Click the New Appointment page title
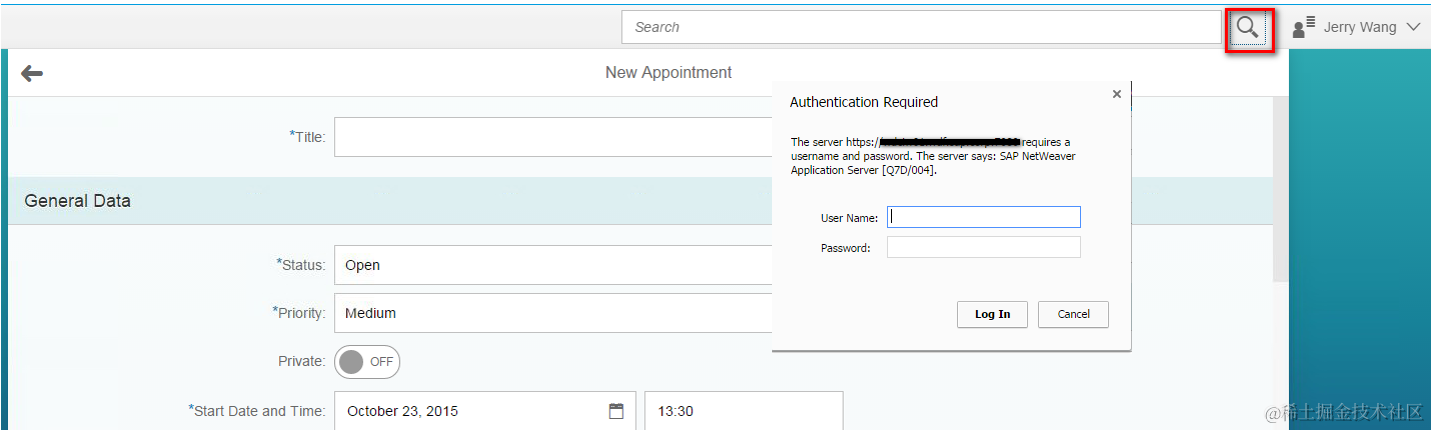This screenshot has width=1431, height=430. tap(669, 73)
